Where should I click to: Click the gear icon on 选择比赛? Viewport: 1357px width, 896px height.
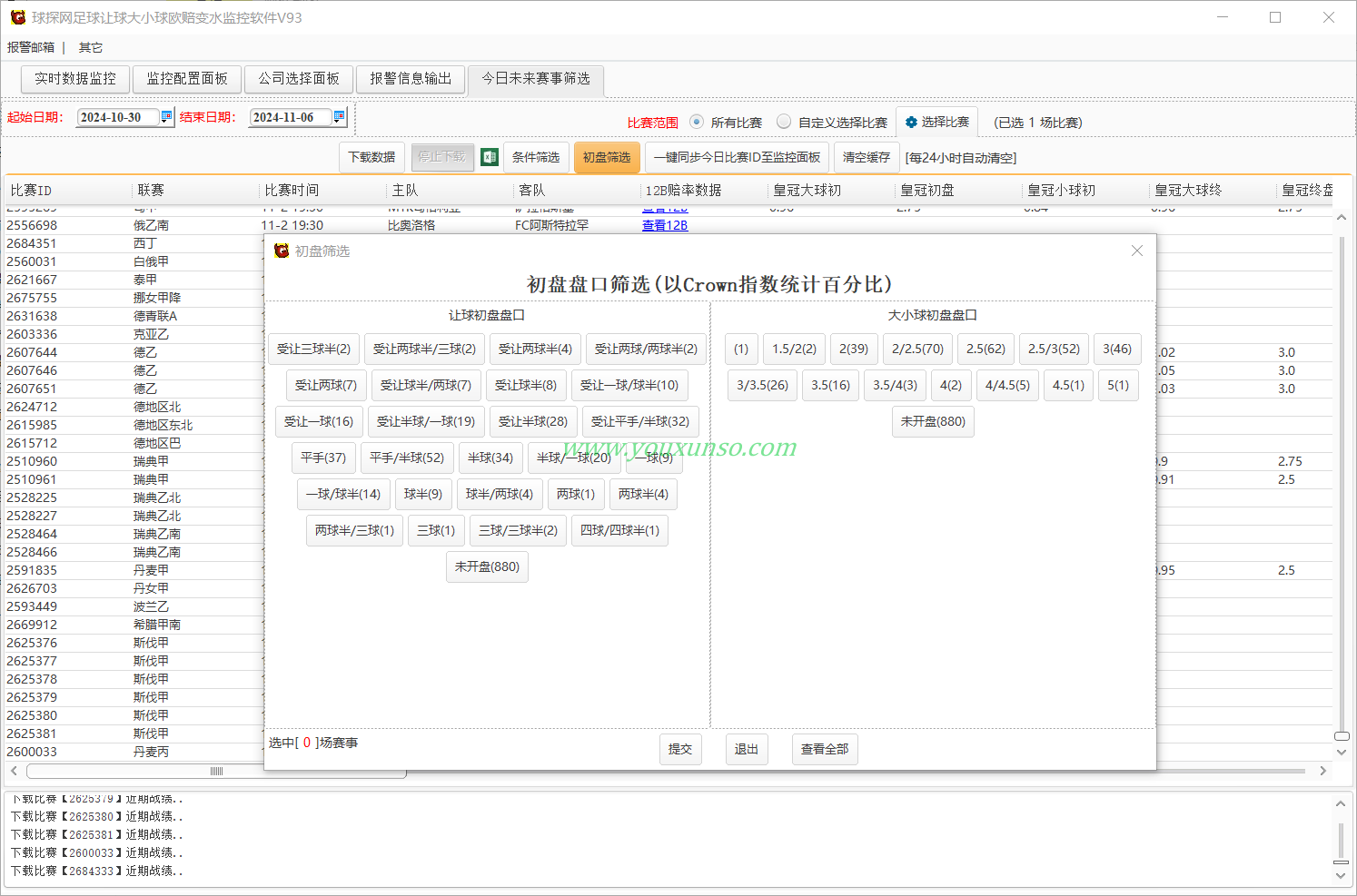(x=911, y=122)
